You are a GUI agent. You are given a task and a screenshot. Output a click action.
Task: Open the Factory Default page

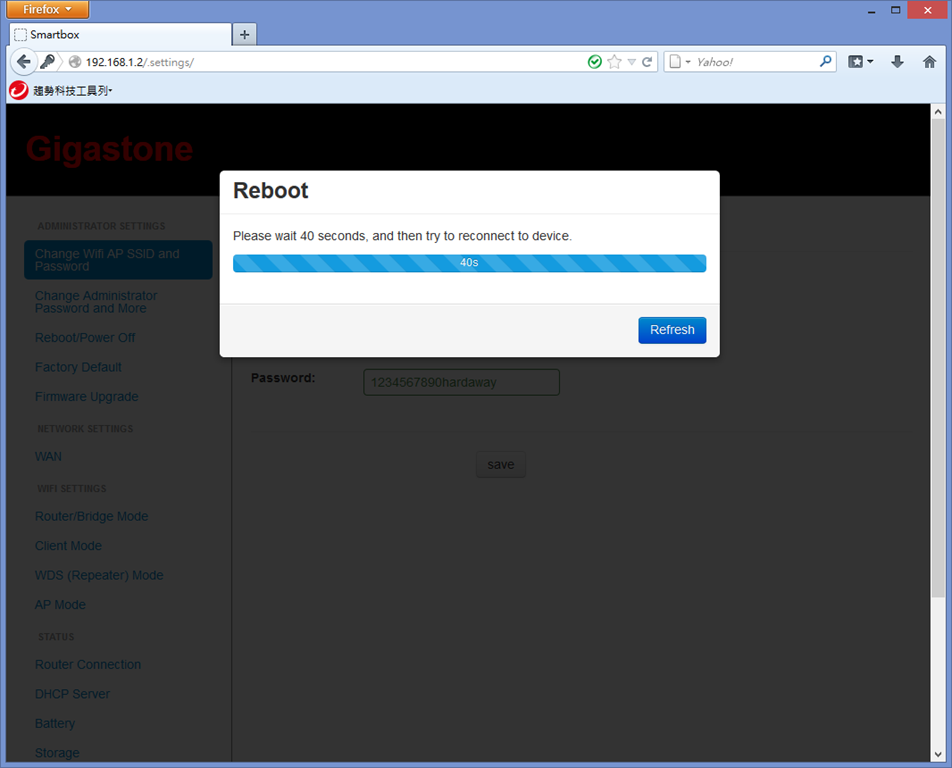(78, 367)
